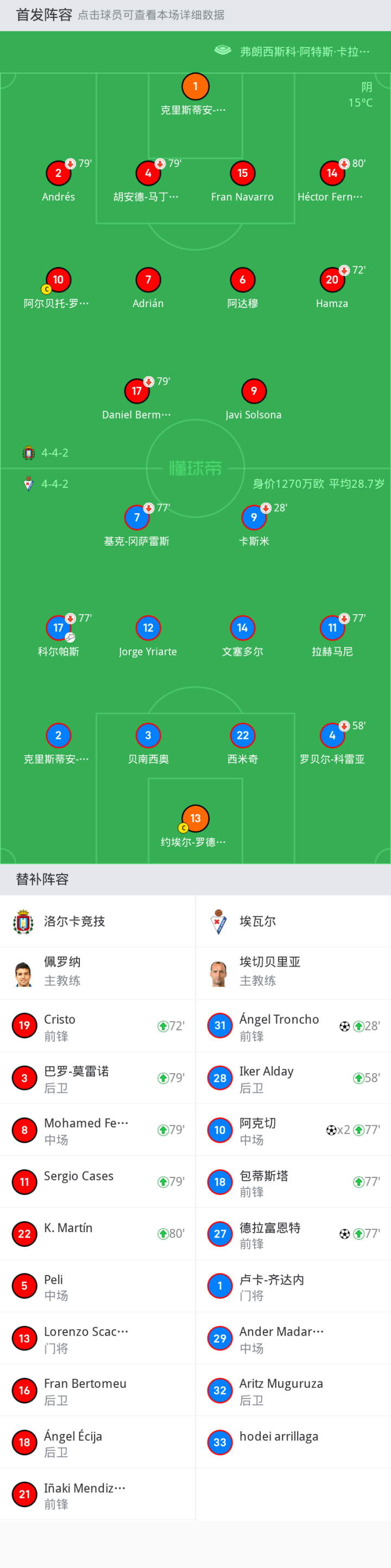Screen dimensions: 391x1568
Task: Open substitute Ángel Troncho row
Action: tap(294, 1027)
